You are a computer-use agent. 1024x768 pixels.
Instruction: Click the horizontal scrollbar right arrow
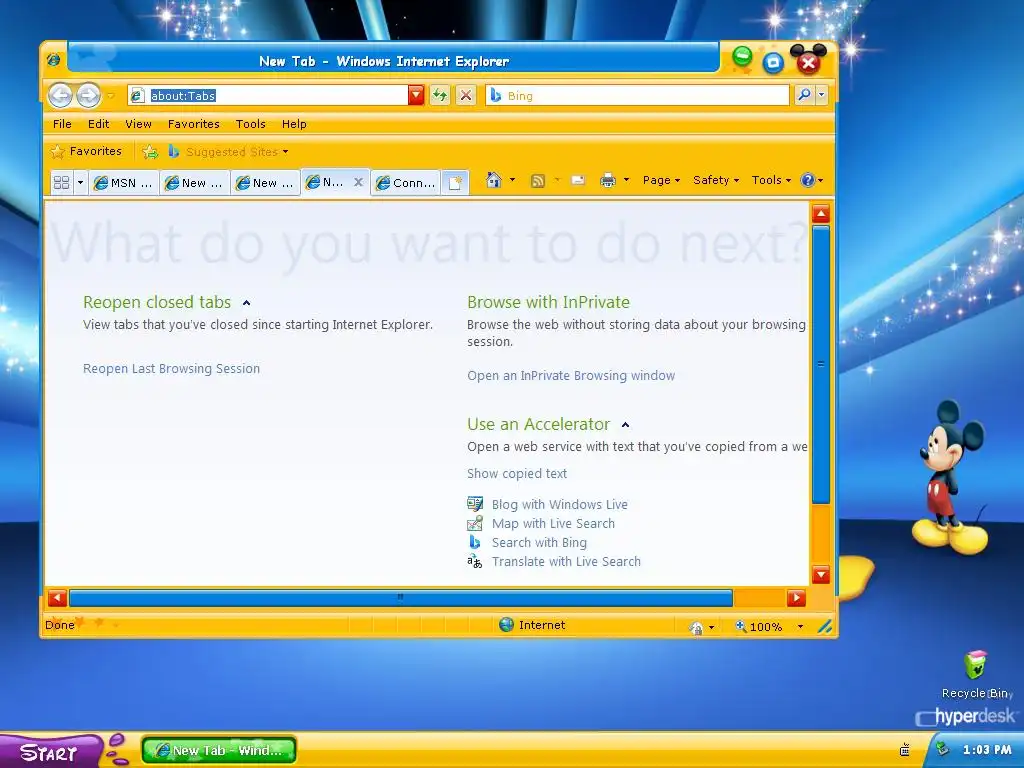[796, 598]
